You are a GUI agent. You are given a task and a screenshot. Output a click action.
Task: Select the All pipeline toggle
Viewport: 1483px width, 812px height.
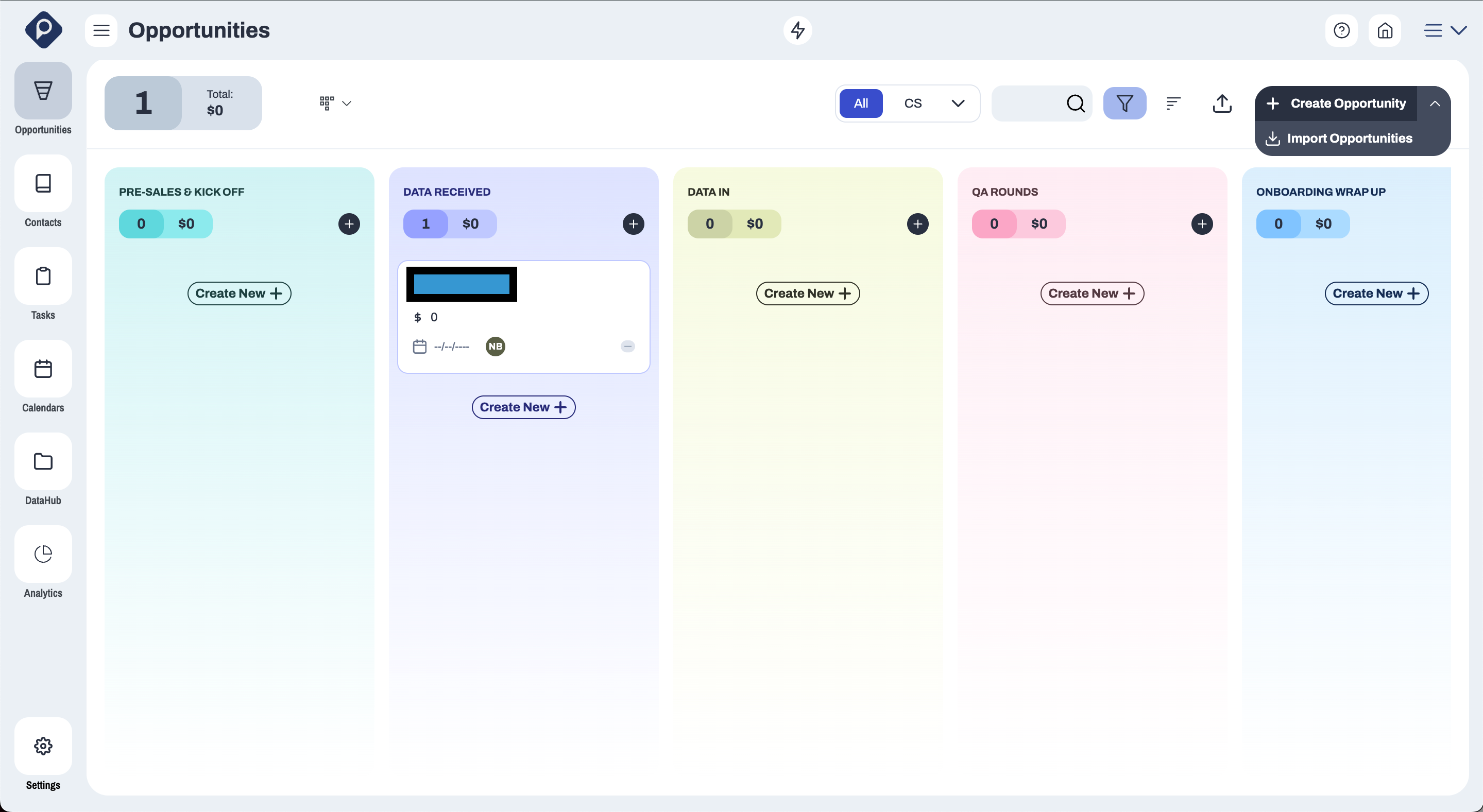861,103
